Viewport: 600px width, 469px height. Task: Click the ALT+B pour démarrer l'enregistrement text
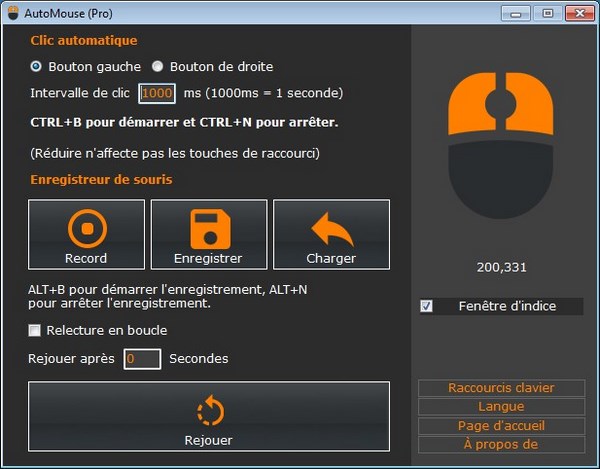(168, 296)
